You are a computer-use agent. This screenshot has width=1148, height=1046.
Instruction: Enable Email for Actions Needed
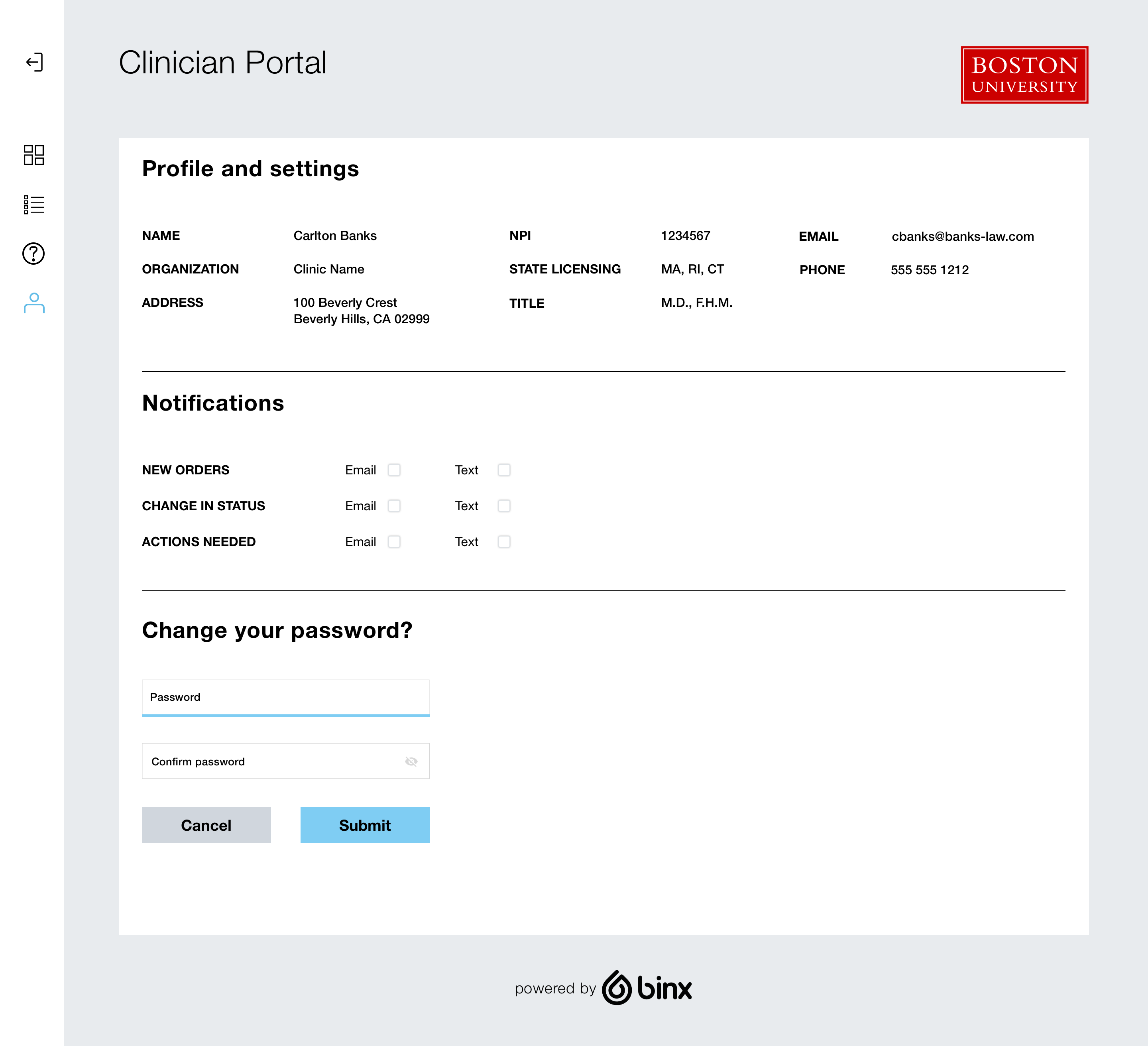coord(394,541)
